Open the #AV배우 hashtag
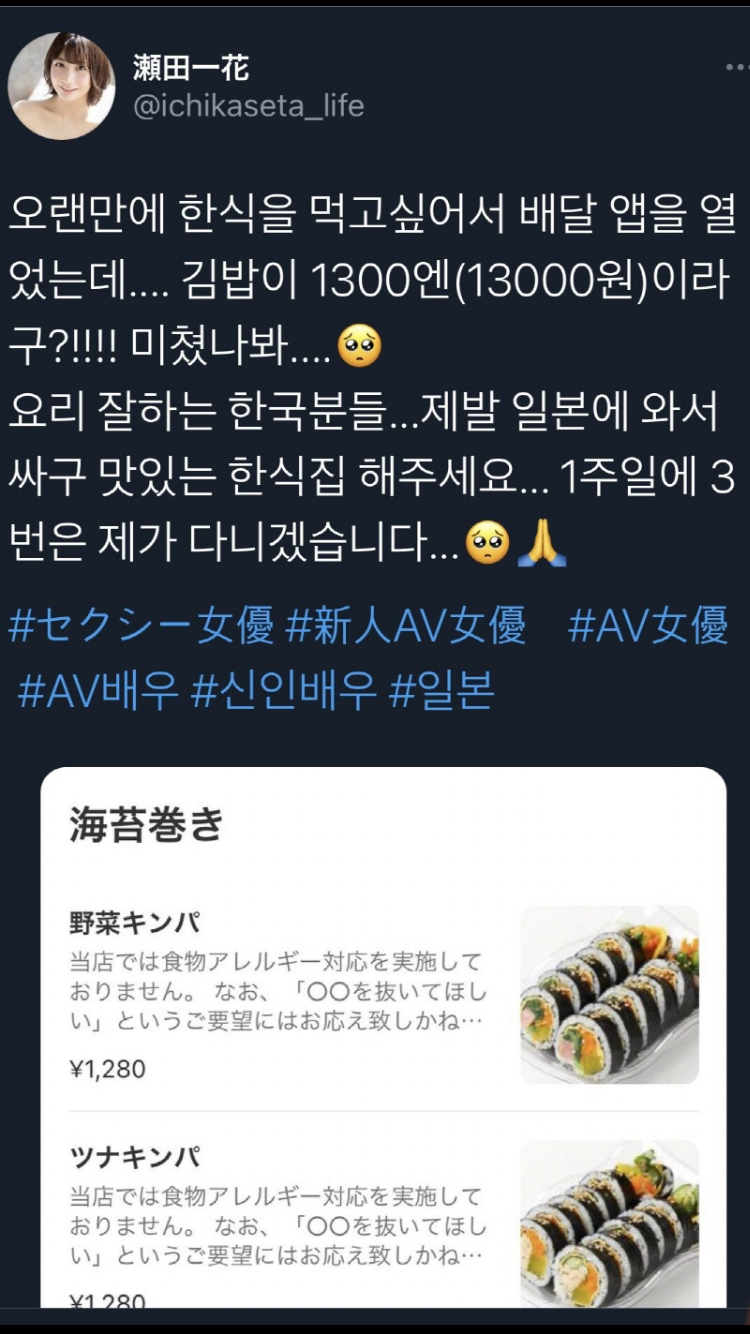Viewport: 750px width, 1334px height. [98, 690]
